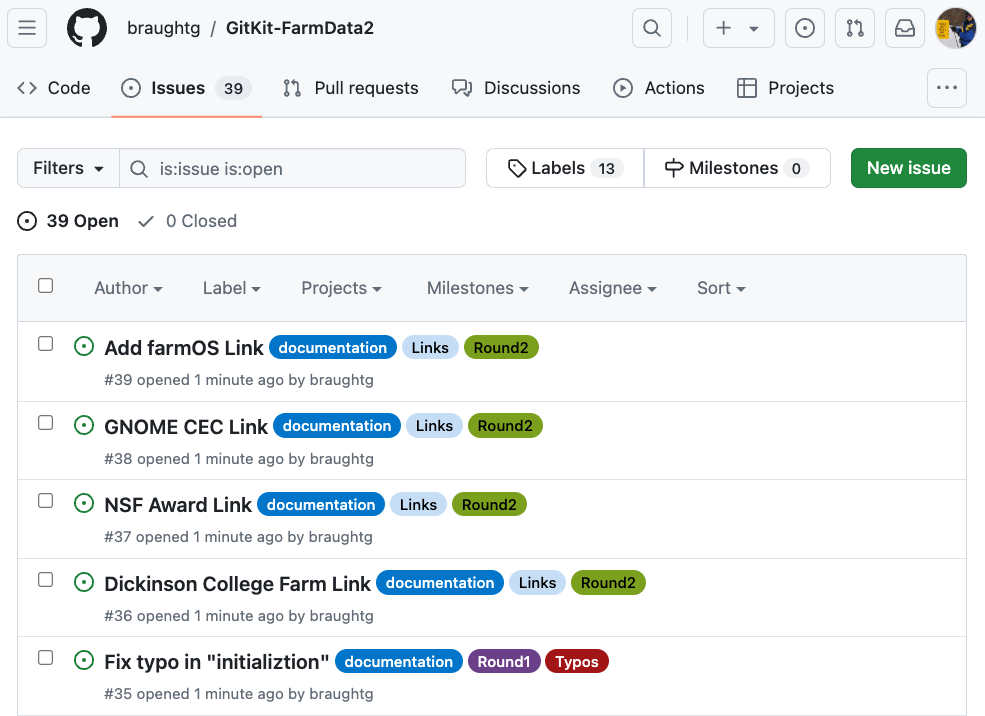Focus the is:issue is:open search field
This screenshot has height=716, width=985.
coord(293,168)
